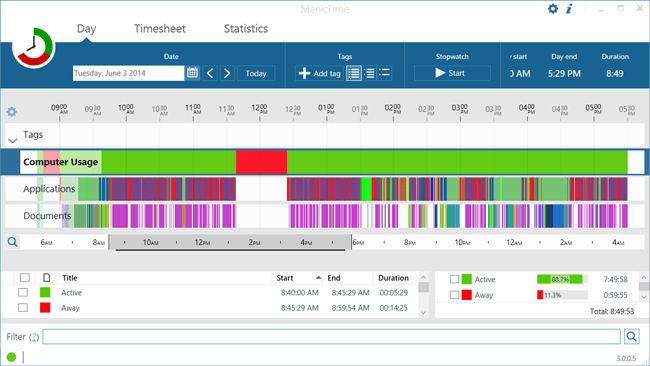Open settings gear in title bar
650x366 pixels.
(553, 9)
